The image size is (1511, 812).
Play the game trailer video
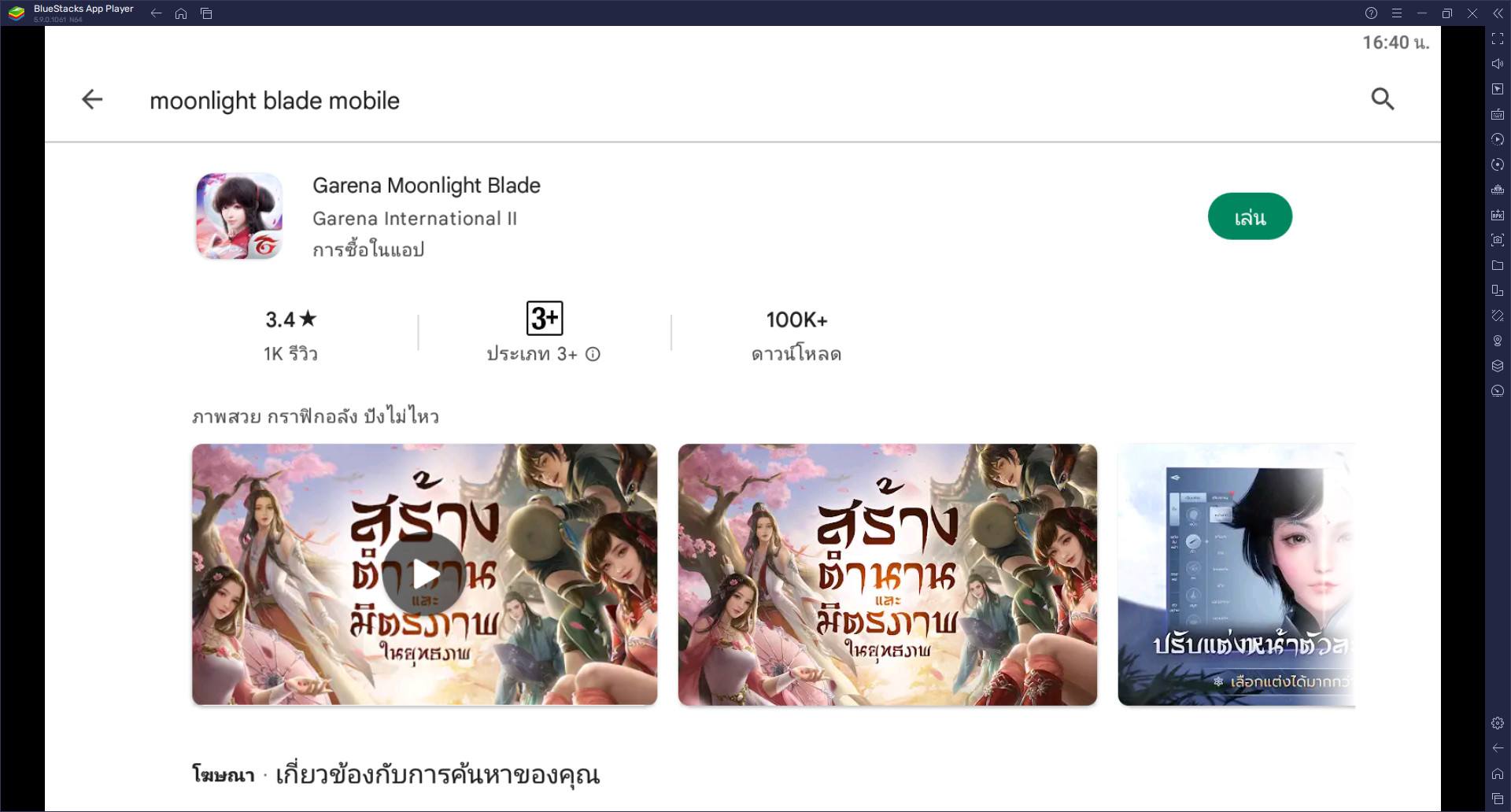[x=424, y=574]
